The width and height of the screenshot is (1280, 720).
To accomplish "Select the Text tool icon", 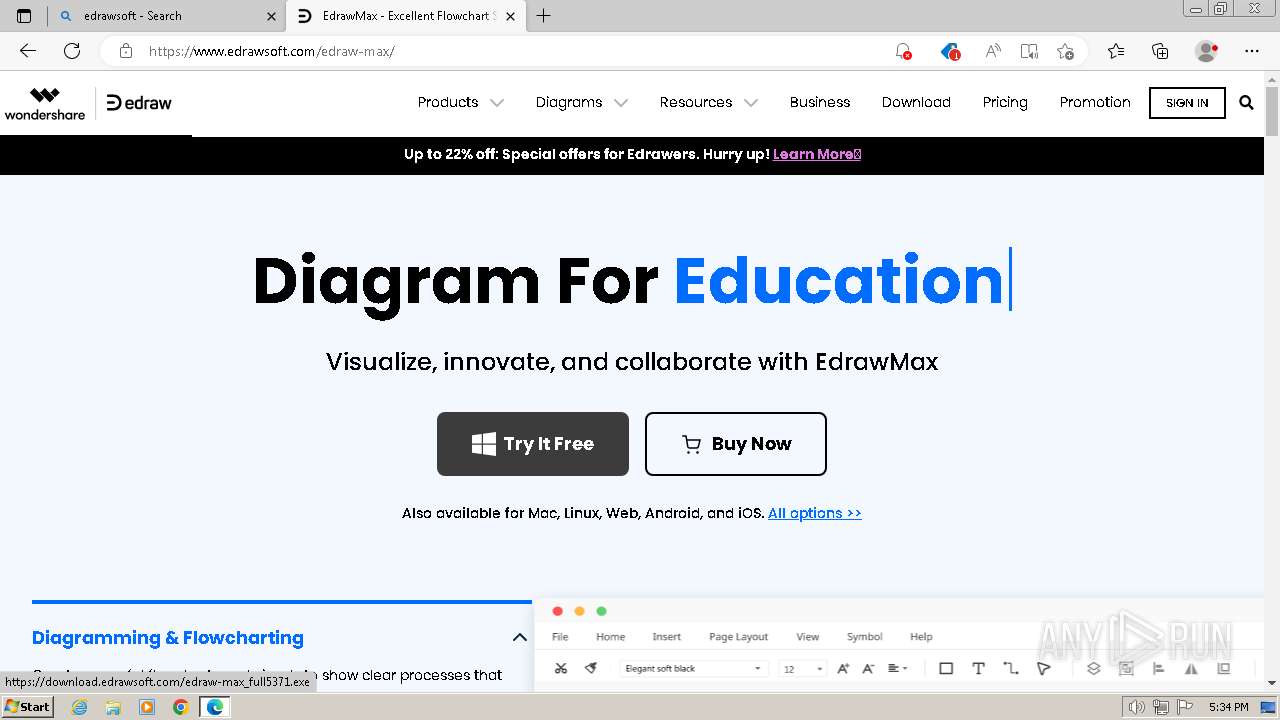I will [978, 668].
